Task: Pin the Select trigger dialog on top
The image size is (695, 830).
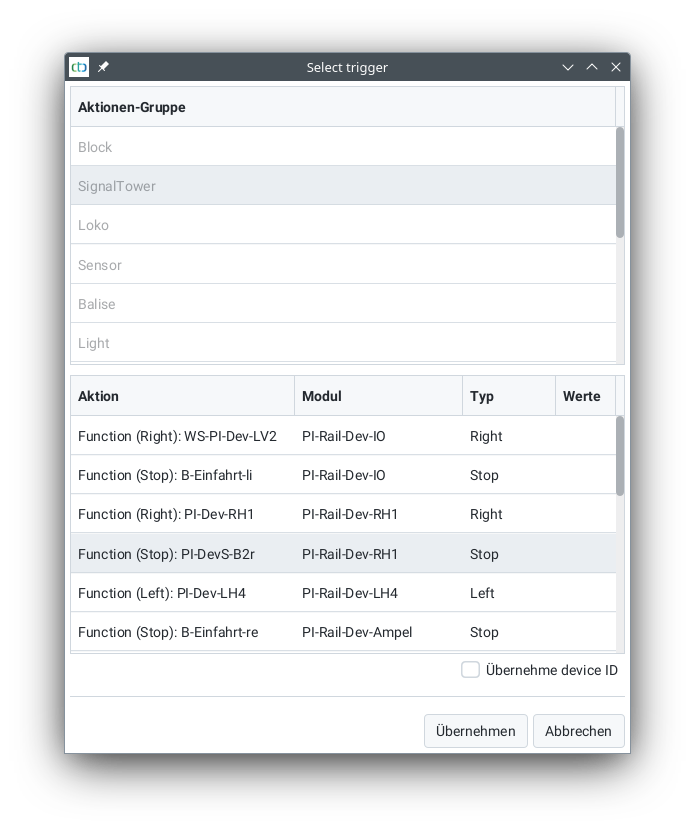Action: [103, 67]
